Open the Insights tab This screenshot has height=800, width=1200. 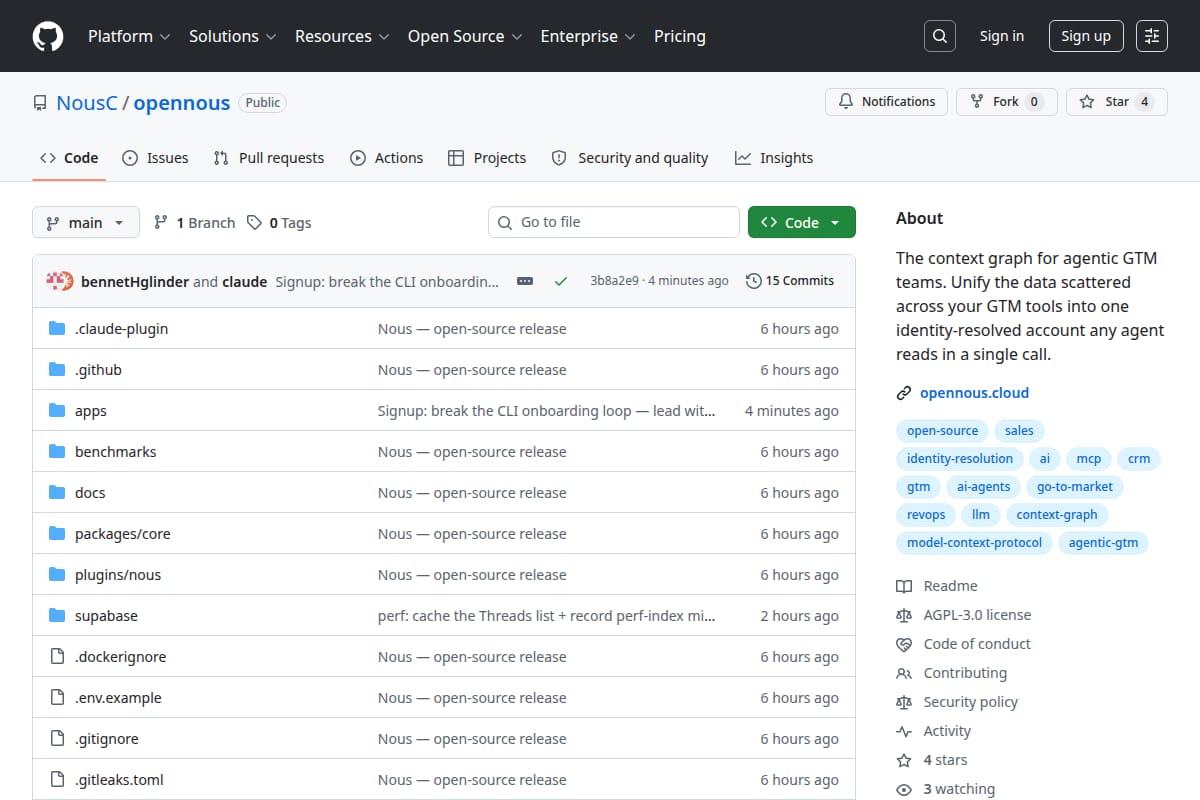[774, 158]
